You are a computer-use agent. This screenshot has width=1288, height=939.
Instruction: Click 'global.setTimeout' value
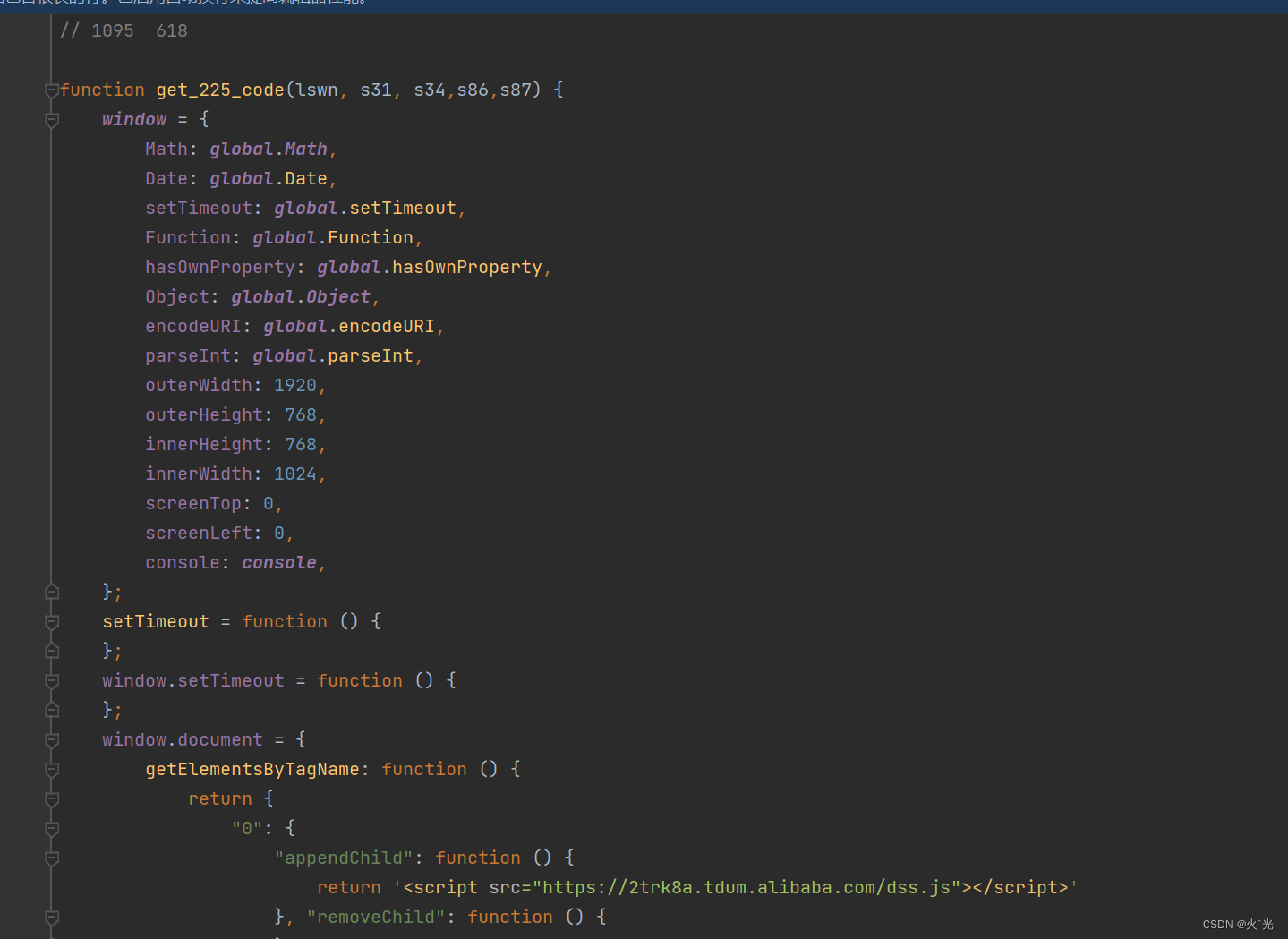tap(365, 208)
